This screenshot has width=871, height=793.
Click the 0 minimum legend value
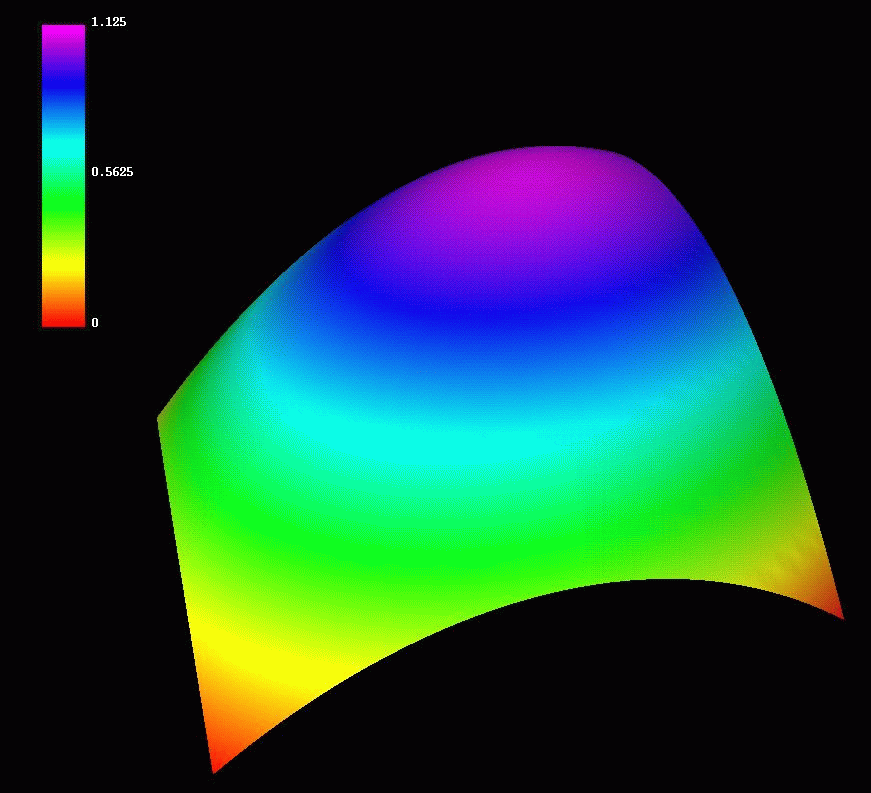click(95, 323)
